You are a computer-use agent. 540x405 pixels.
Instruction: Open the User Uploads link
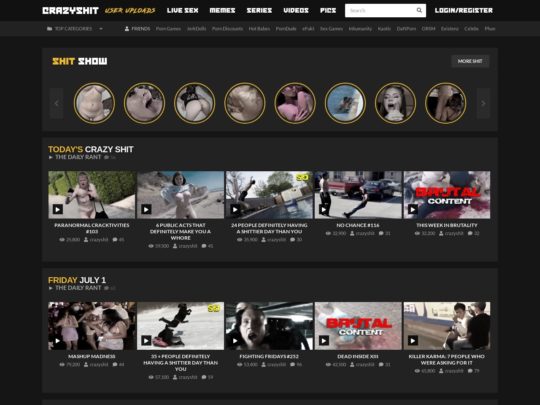point(130,10)
